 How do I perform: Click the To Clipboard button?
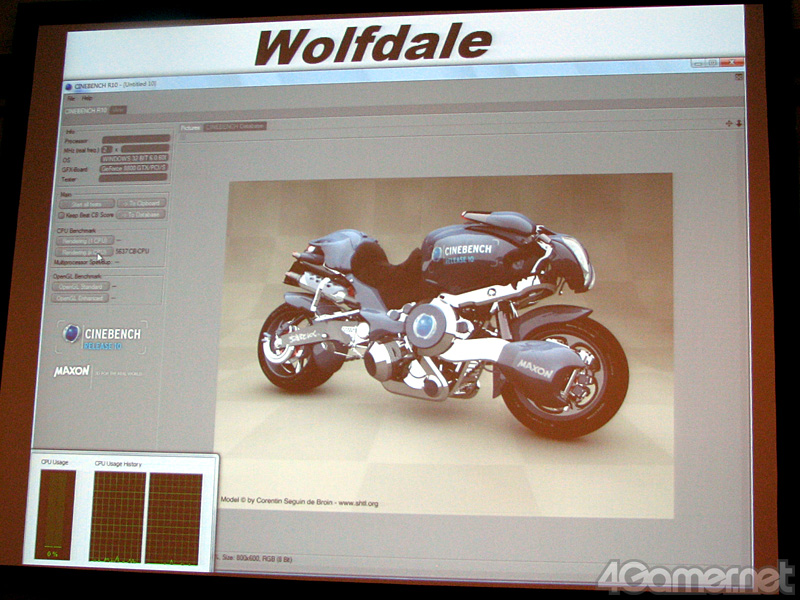[141, 203]
